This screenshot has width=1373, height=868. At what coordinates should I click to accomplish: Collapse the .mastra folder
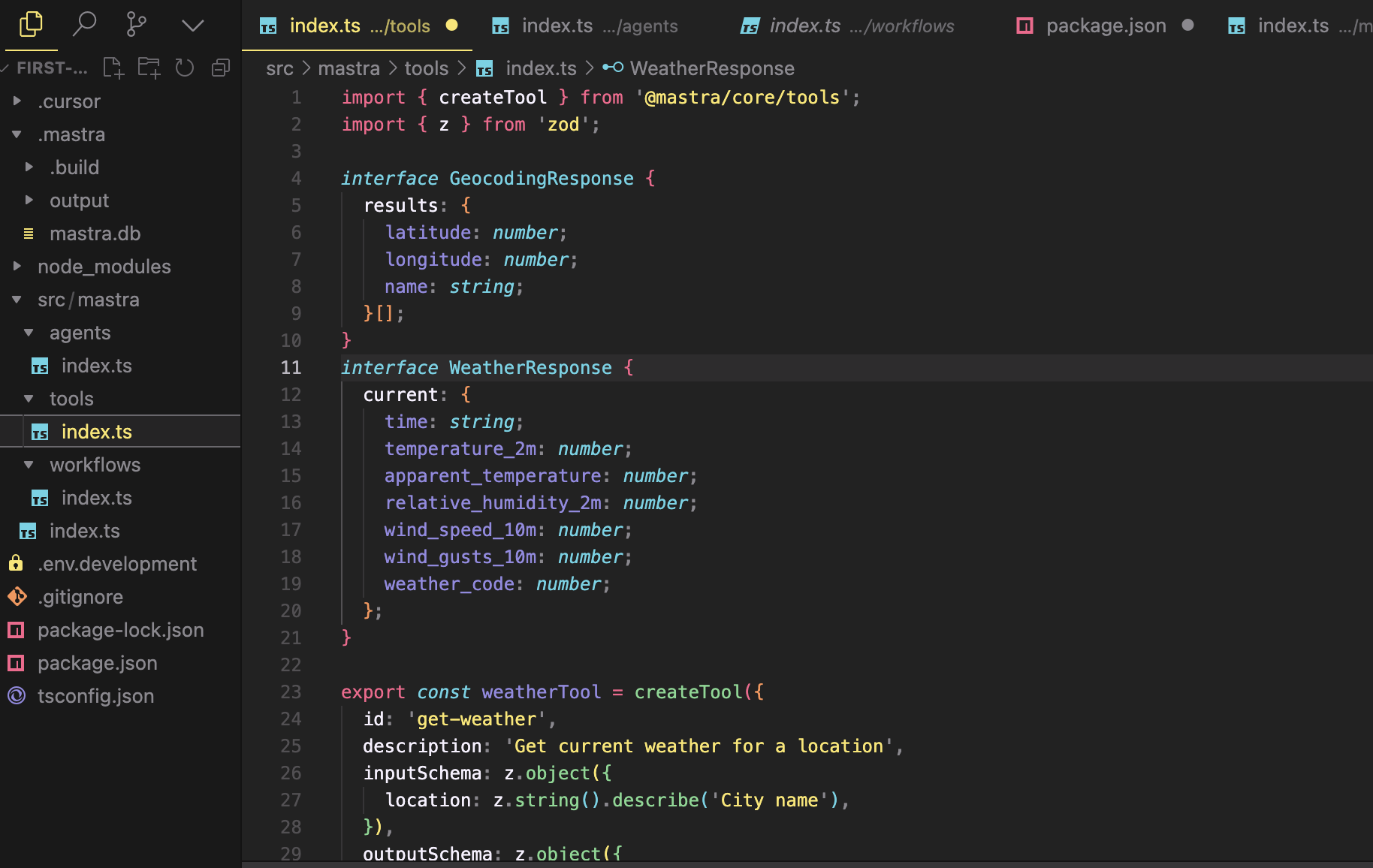click(120, 134)
